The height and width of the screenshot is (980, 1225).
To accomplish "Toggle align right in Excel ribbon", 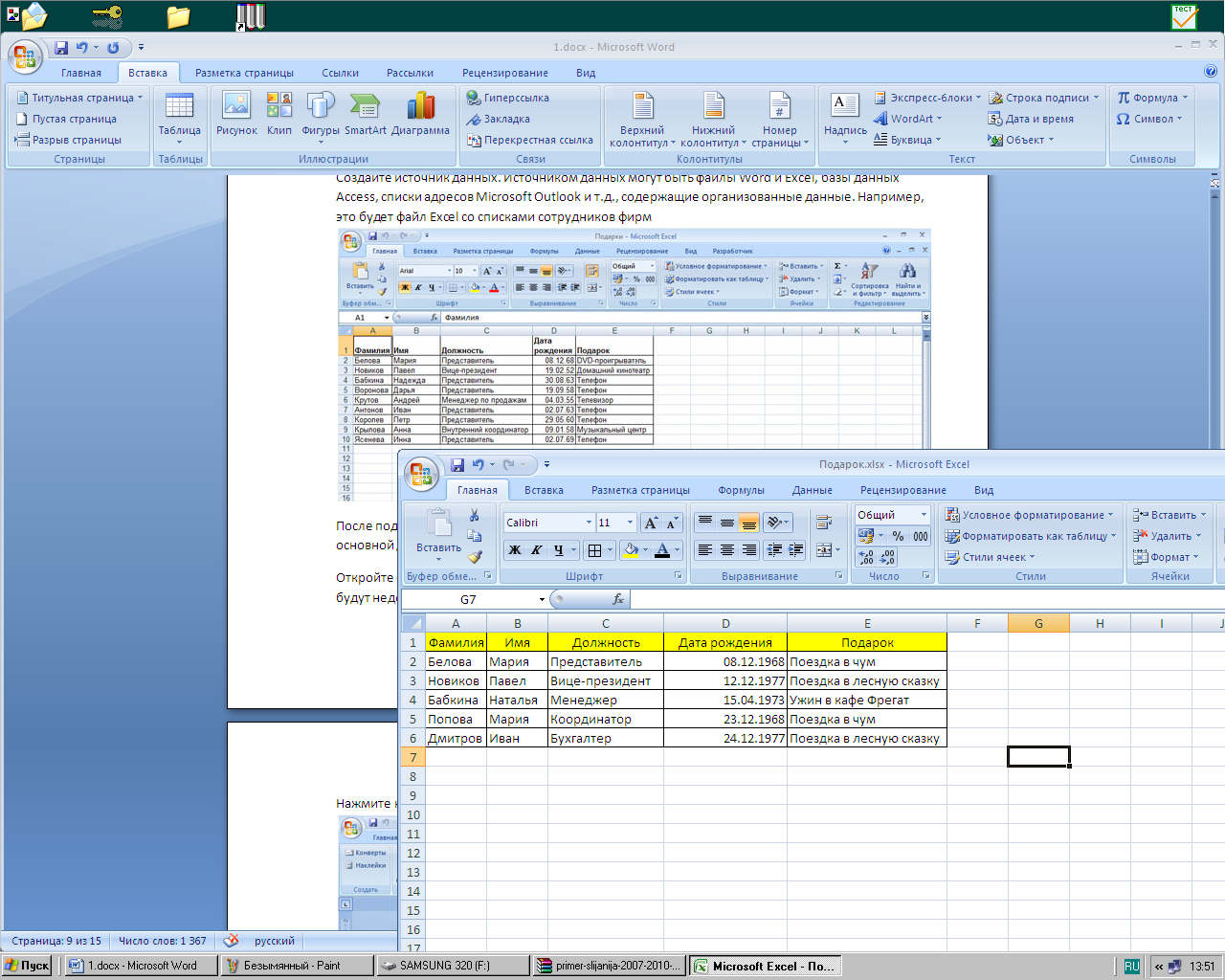I will (x=749, y=549).
